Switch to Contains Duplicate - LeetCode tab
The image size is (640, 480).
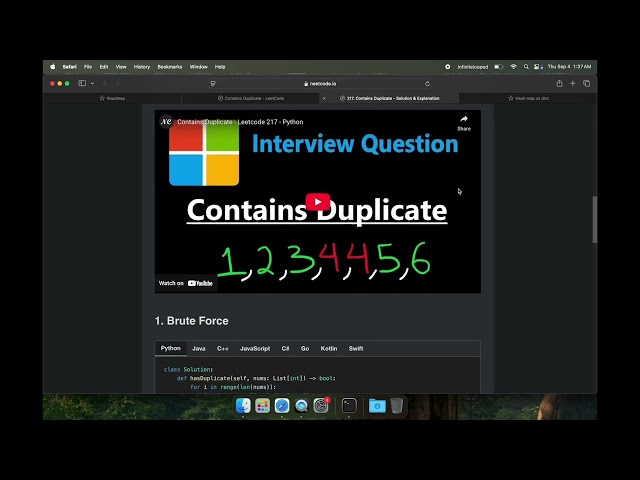[x=251, y=98]
